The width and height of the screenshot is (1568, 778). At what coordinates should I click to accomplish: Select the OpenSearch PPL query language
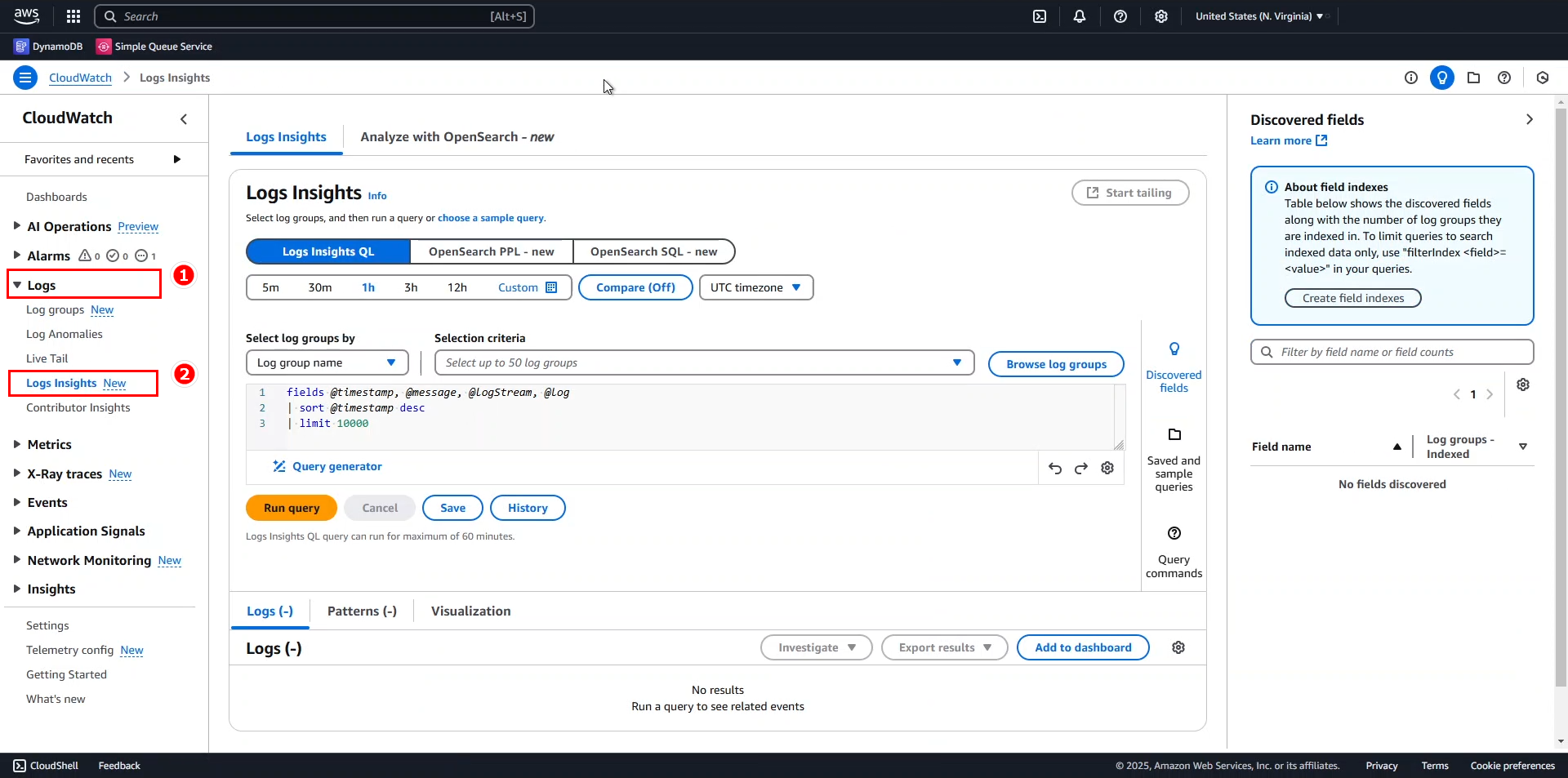click(x=491, y=251)
